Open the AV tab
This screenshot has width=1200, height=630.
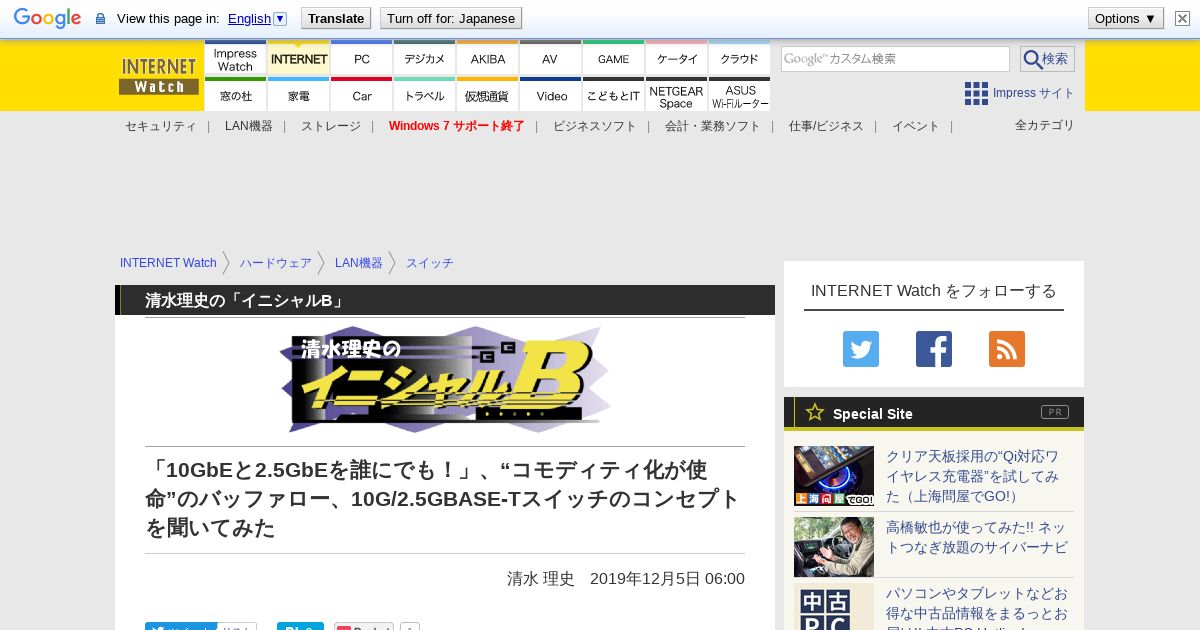point(550,59)
